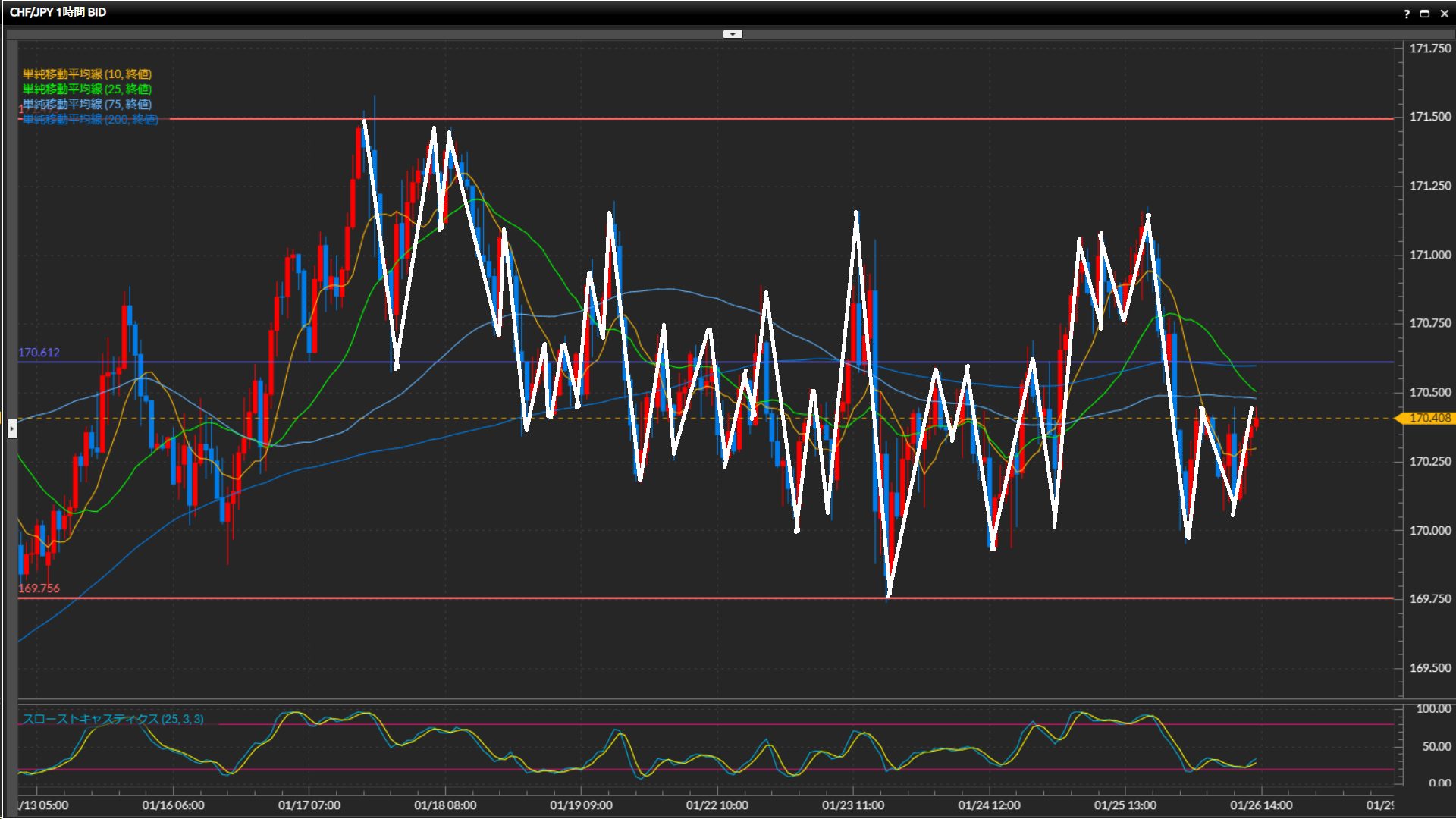Viewport: 1456px width, 819px height.
Task: Expand the hidden toolbar via top arrow
Action: [733, 34]
